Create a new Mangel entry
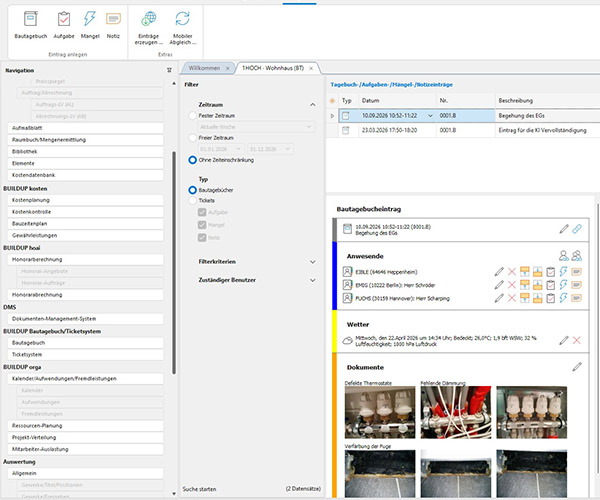The image size is (600, 500). [x=90, y=24]
